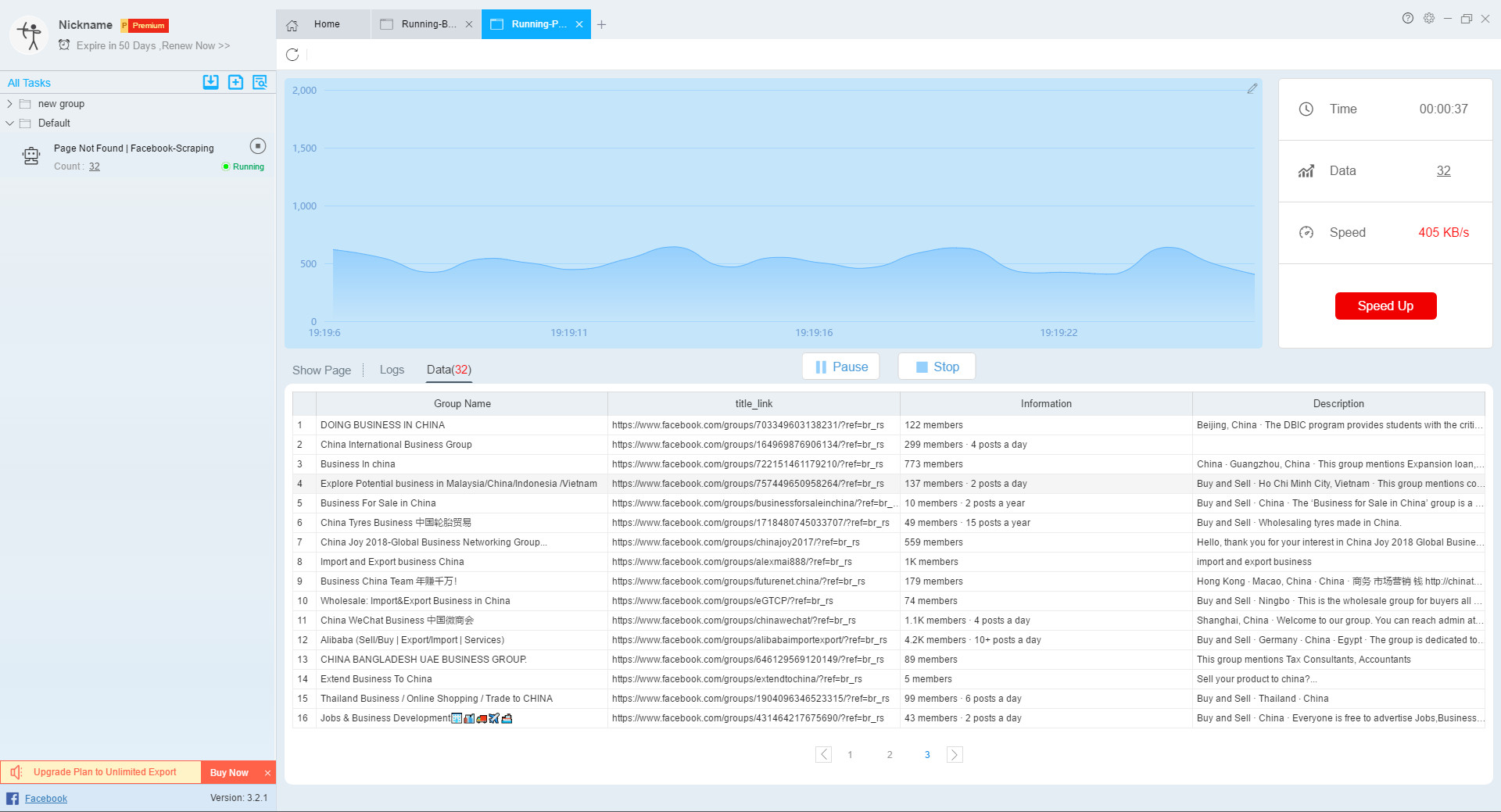Go to previous page of results
The height and width of the screenshot is (812, 1501).
tap(823, 754)
